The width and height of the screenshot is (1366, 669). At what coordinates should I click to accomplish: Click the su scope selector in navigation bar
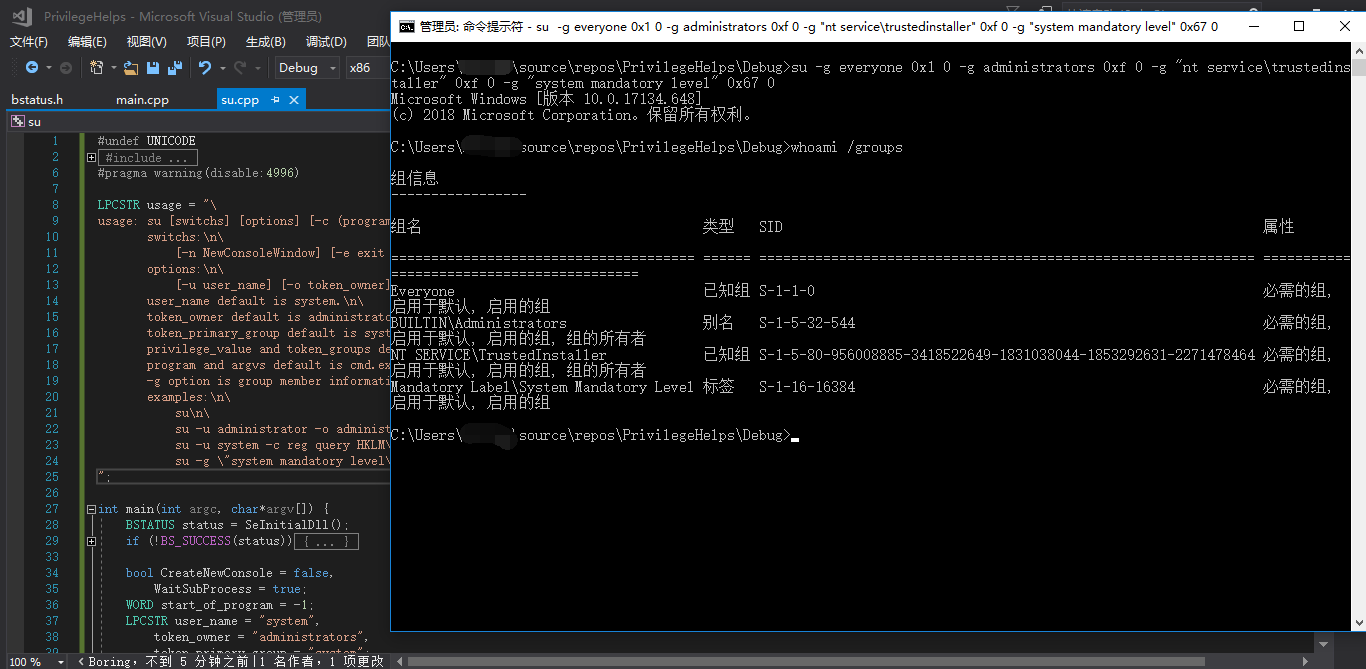[198, 121]
